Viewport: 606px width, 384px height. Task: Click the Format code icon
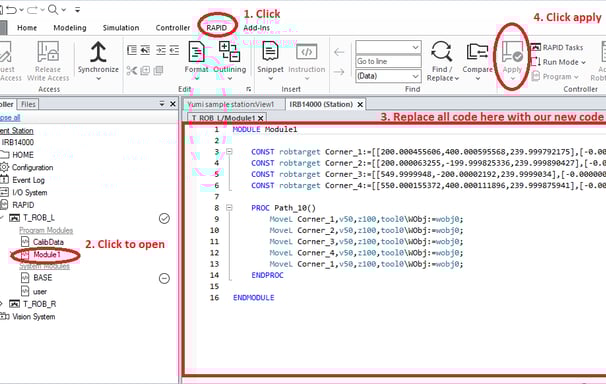tap(196, 52)
